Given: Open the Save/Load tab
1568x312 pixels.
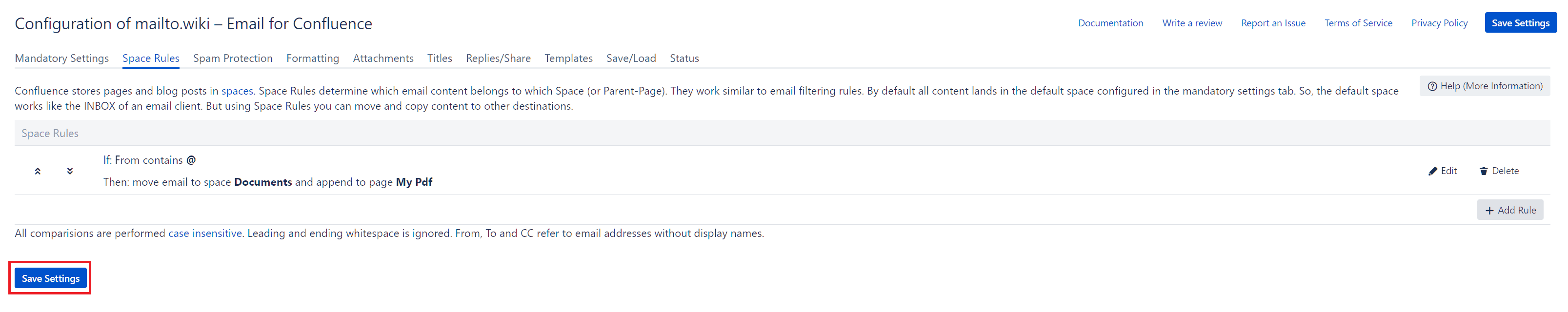Looking at the screenshot, I should pyautogui.click(x=631, y=58).
